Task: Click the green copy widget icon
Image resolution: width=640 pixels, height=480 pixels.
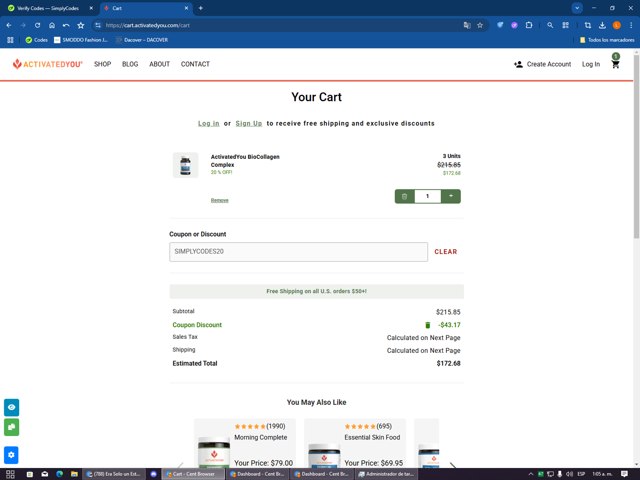Action: [x=11, y=427]
